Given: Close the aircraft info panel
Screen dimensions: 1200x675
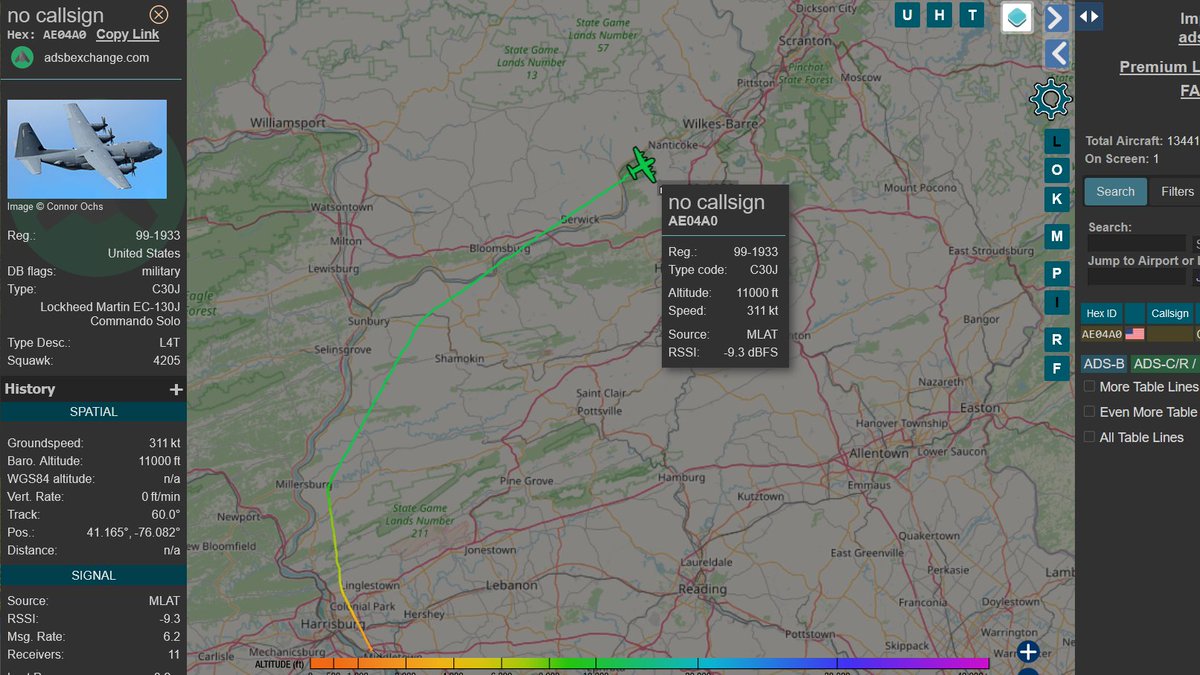Looking at the screenshot, I should [x=158, y=15].
